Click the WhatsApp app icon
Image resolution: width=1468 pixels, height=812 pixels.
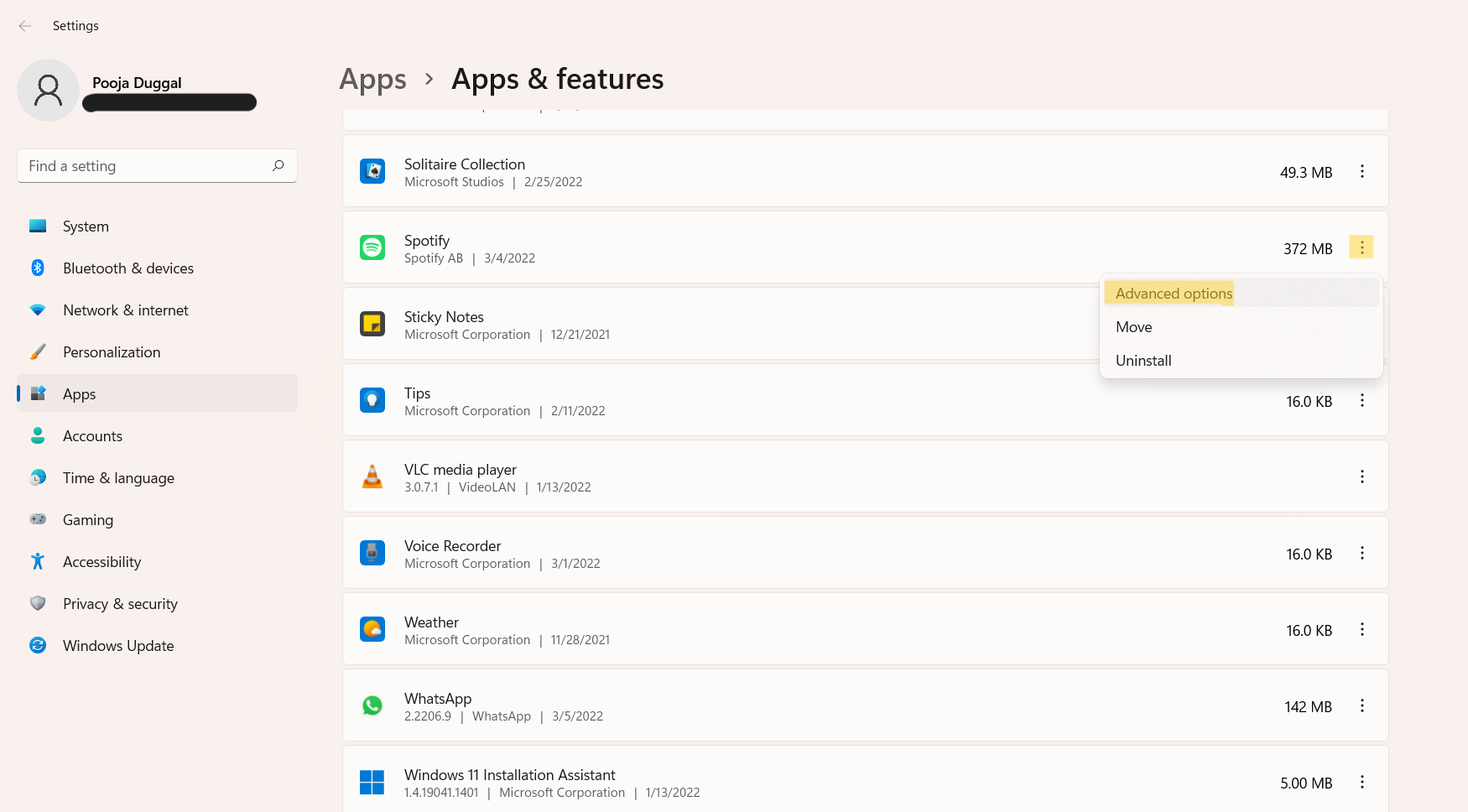372,705
